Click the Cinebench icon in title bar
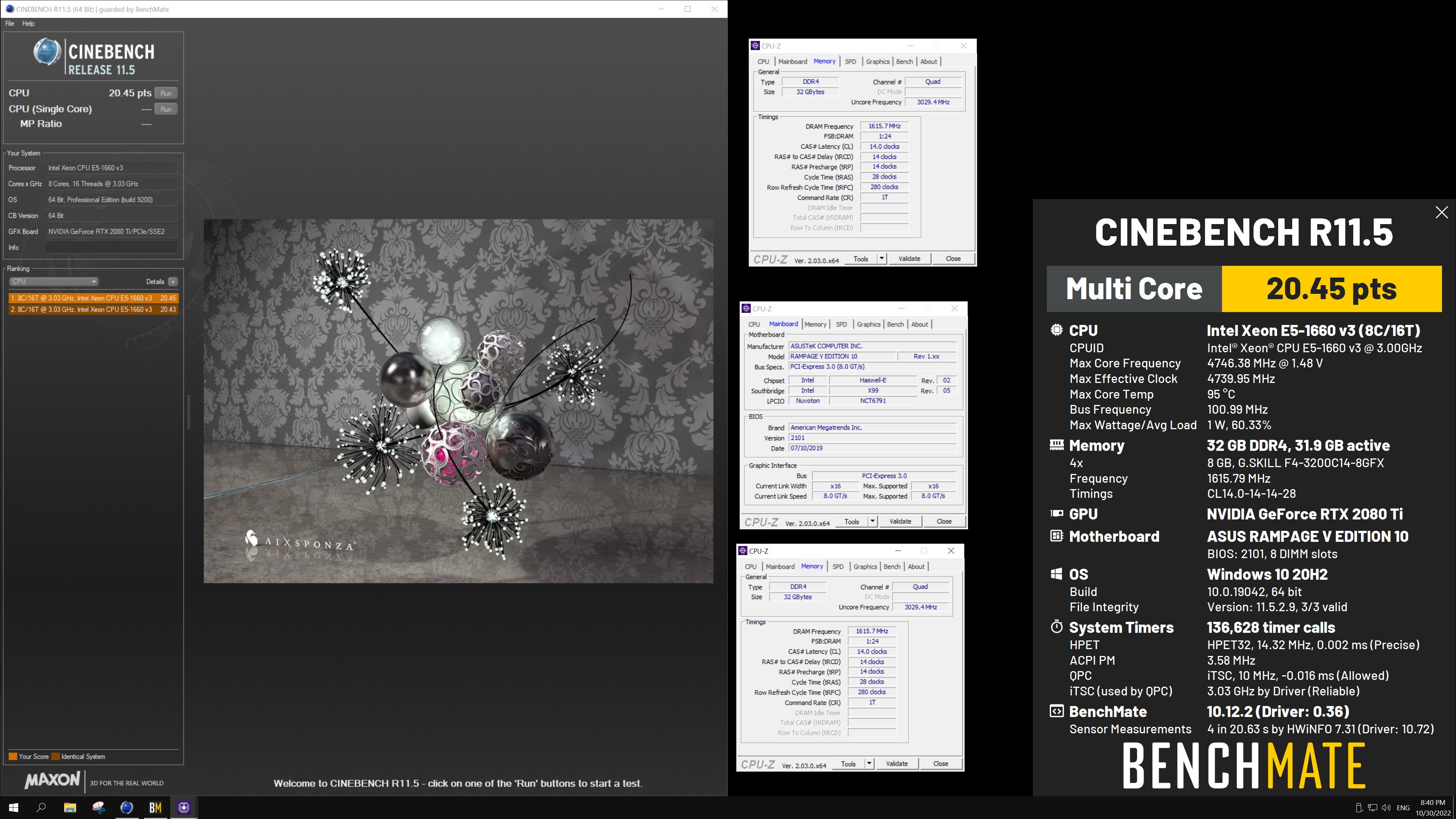1456x819 pixels. pos(9,9)
